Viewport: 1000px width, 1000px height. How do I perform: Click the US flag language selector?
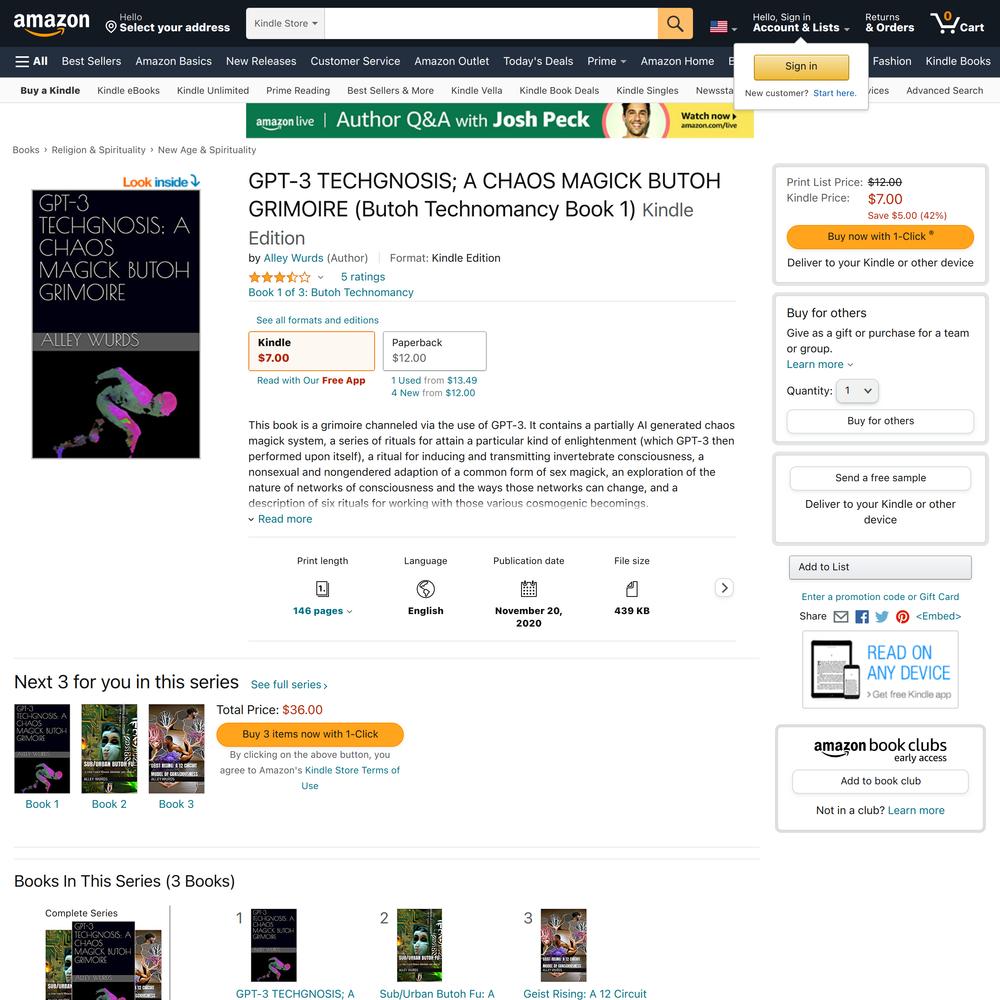coord(723,27)
